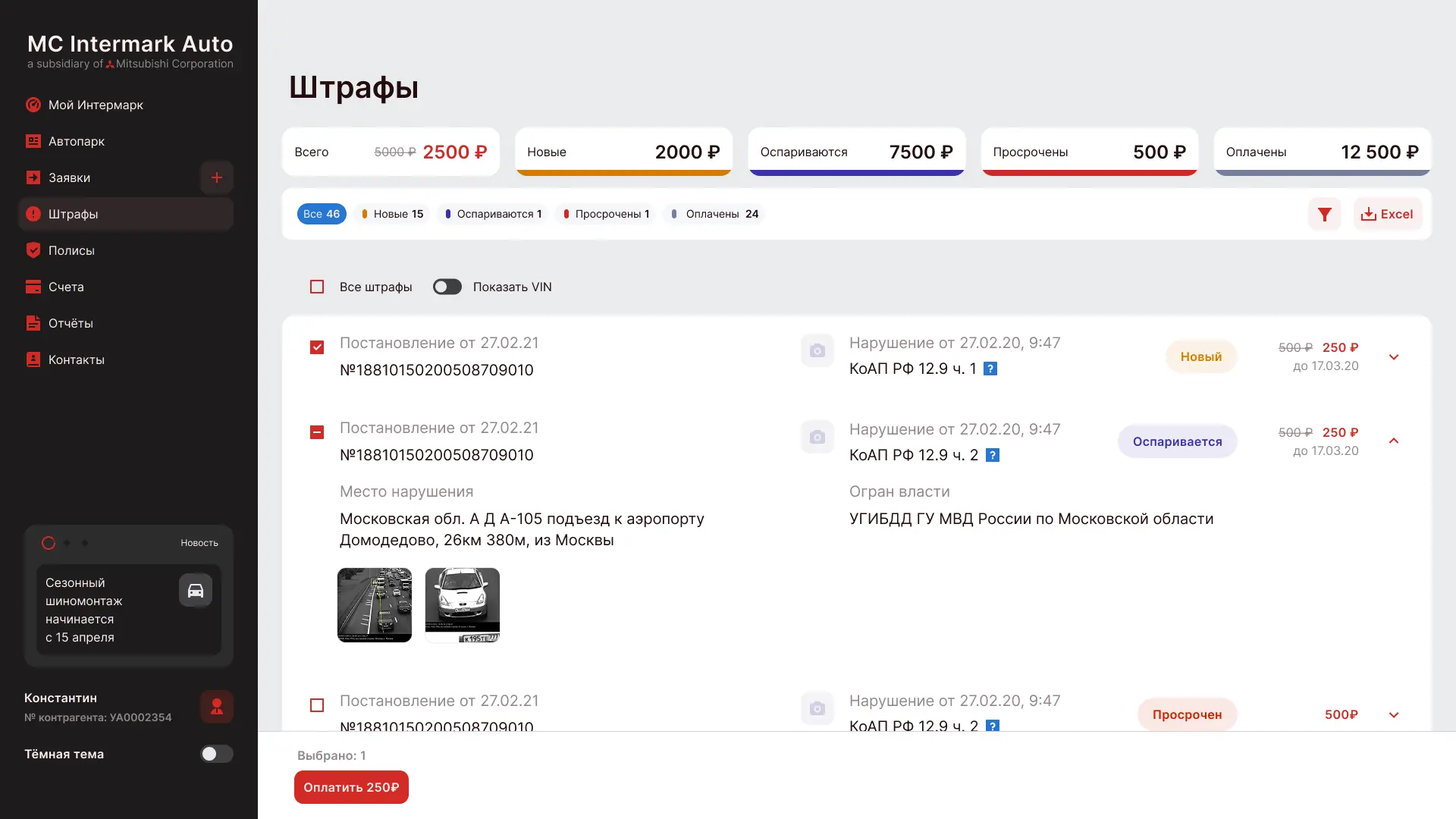Select the Все 46 filter tab
The width and height of the screenshot is (1456, 819).
322,214
